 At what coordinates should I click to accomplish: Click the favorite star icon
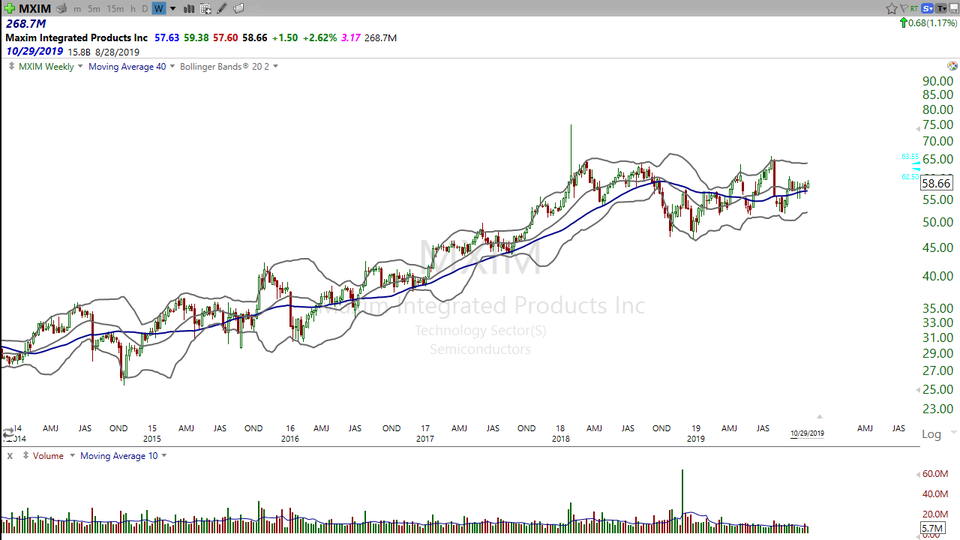point(891,9)
